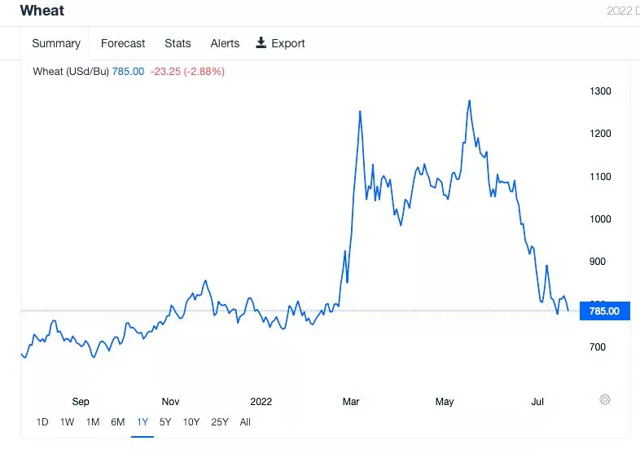Click the 785.00 current price tag
Viewport: 640px width, 454px height.
(x=603, y=311)
